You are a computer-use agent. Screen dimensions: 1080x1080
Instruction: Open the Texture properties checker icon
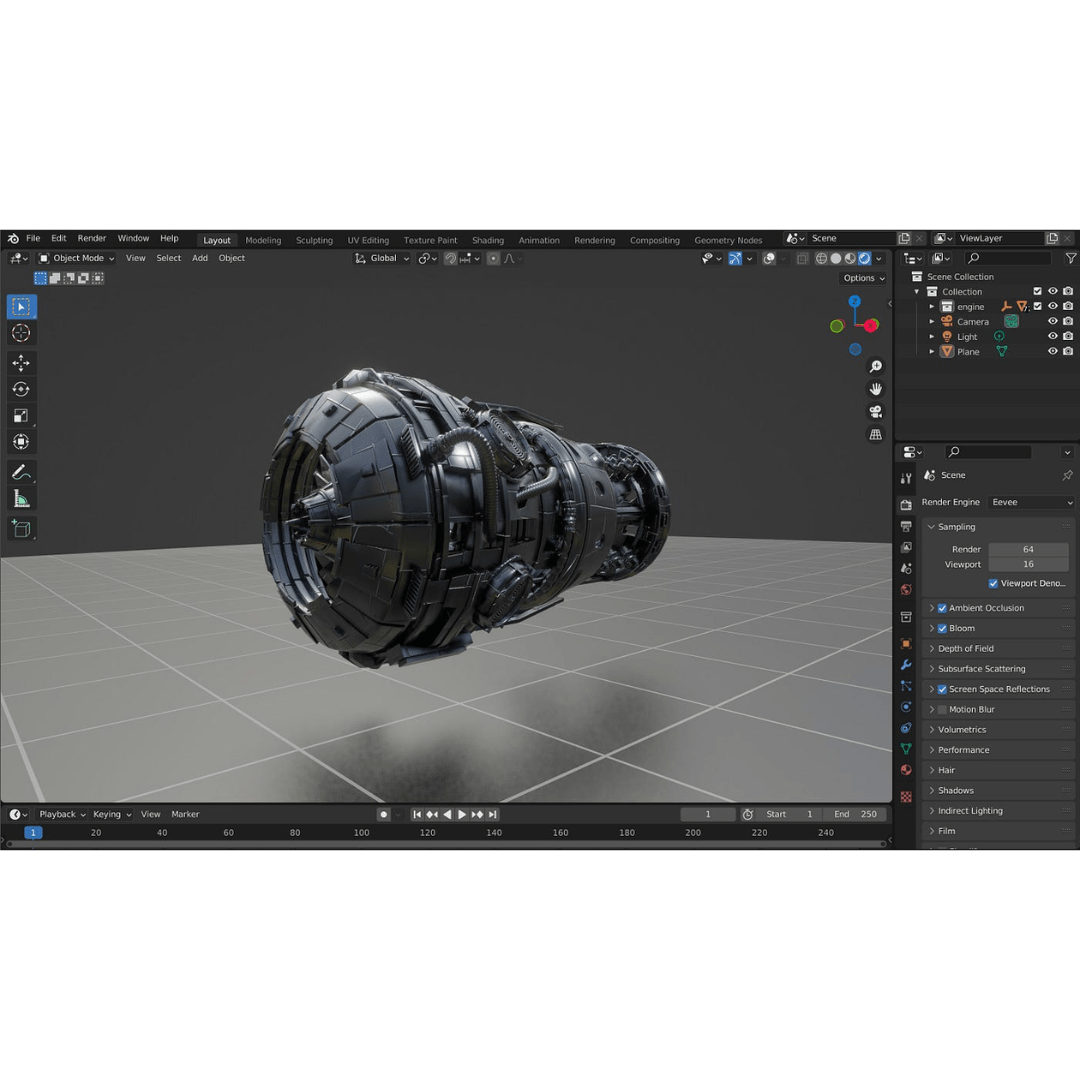[906, 797]
